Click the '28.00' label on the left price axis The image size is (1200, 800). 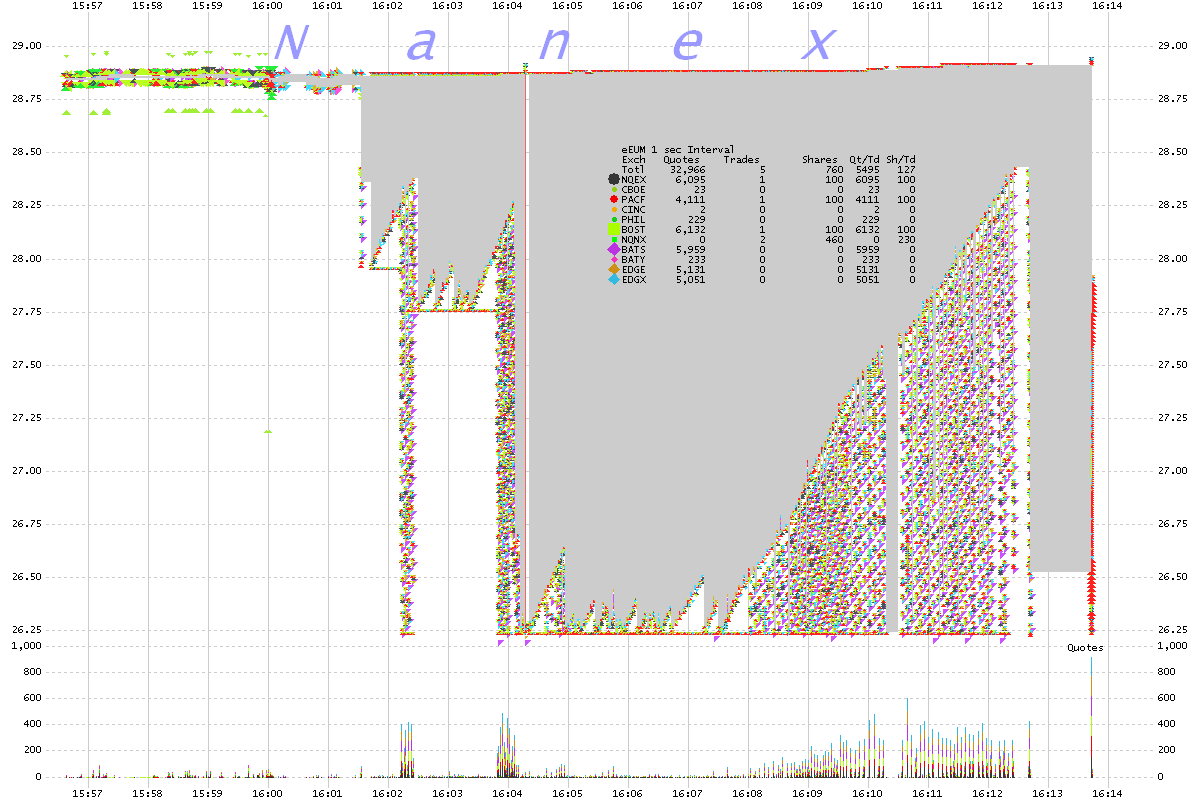27,258
